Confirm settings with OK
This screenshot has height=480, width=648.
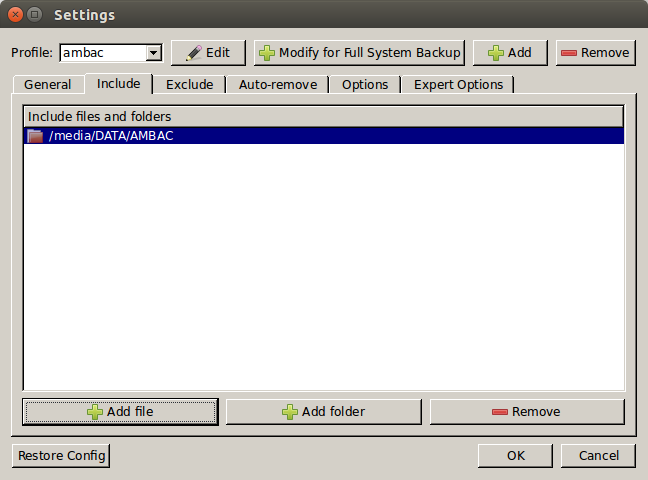pos(515,456)
